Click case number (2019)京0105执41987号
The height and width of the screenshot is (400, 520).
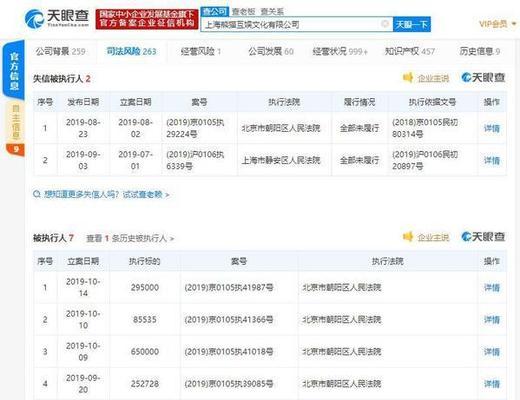(229, 287)
